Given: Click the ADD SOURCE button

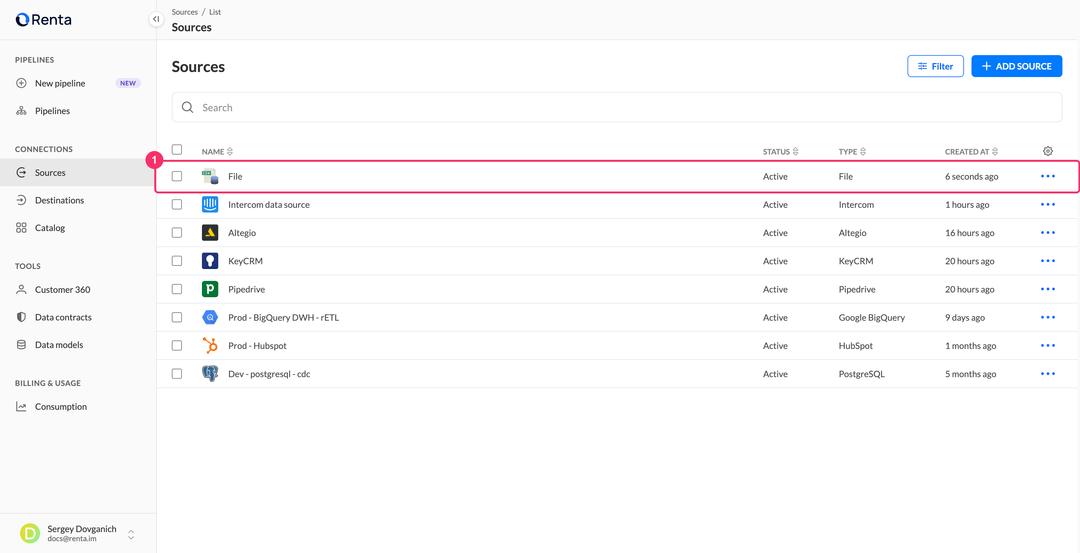Looking at the screenshot, I should click(1017, 66).
